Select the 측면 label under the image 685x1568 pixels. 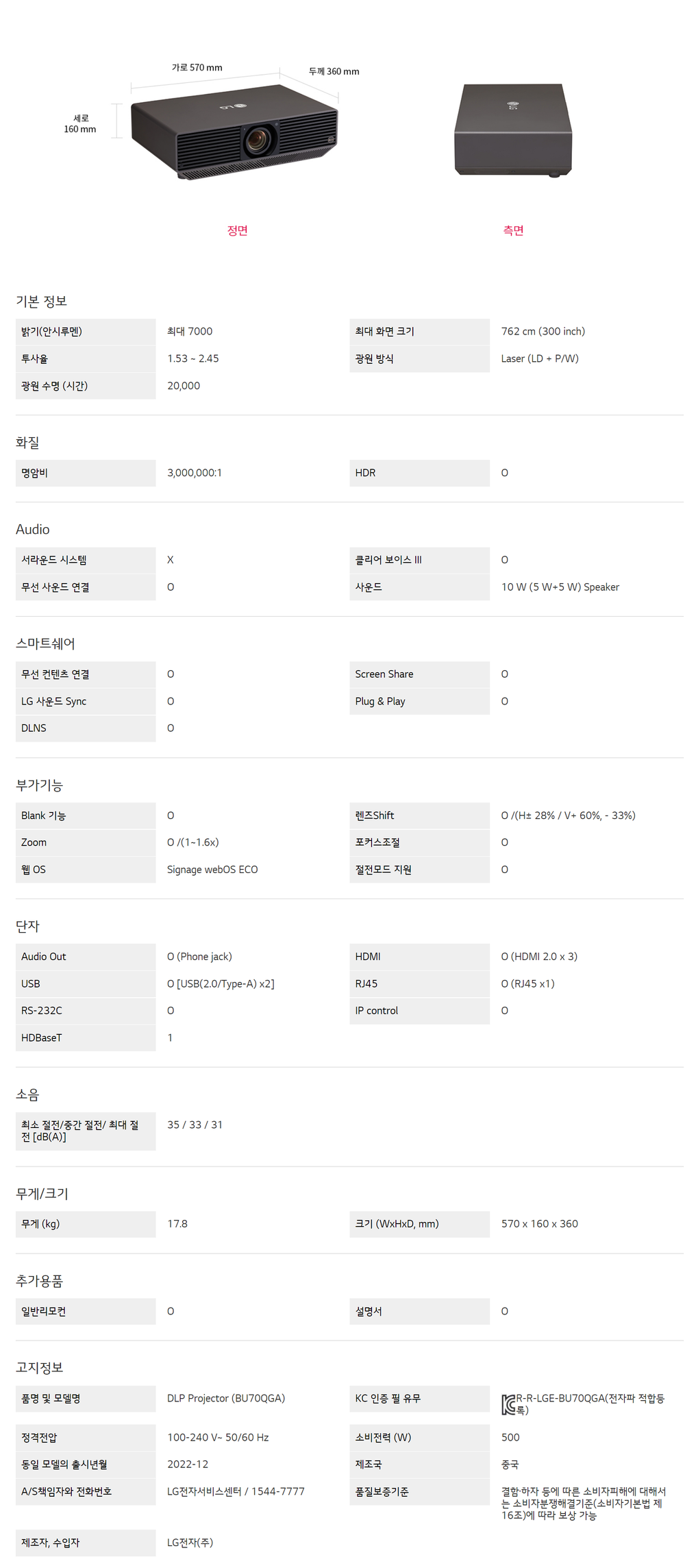513,230
